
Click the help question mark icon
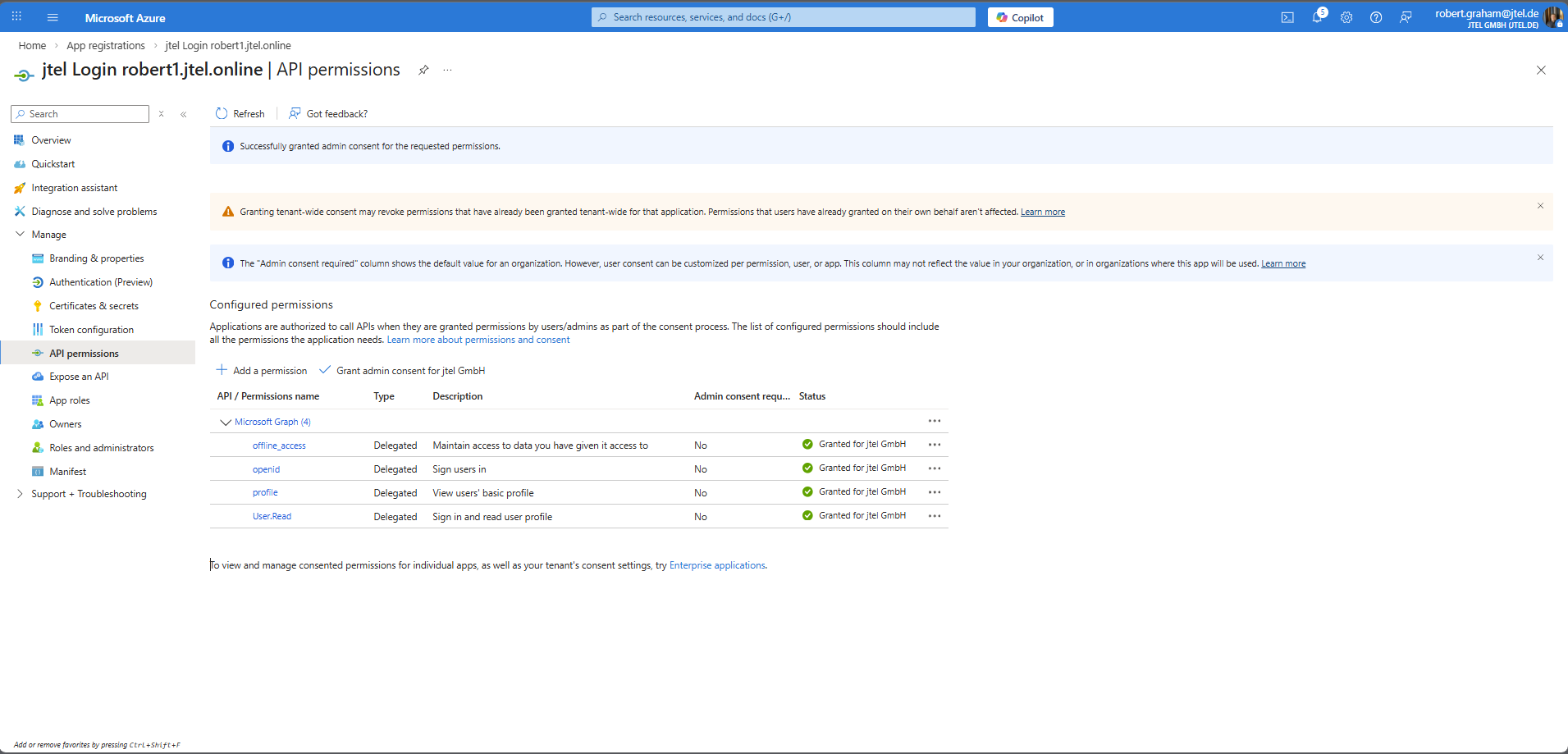point(1376,17)
